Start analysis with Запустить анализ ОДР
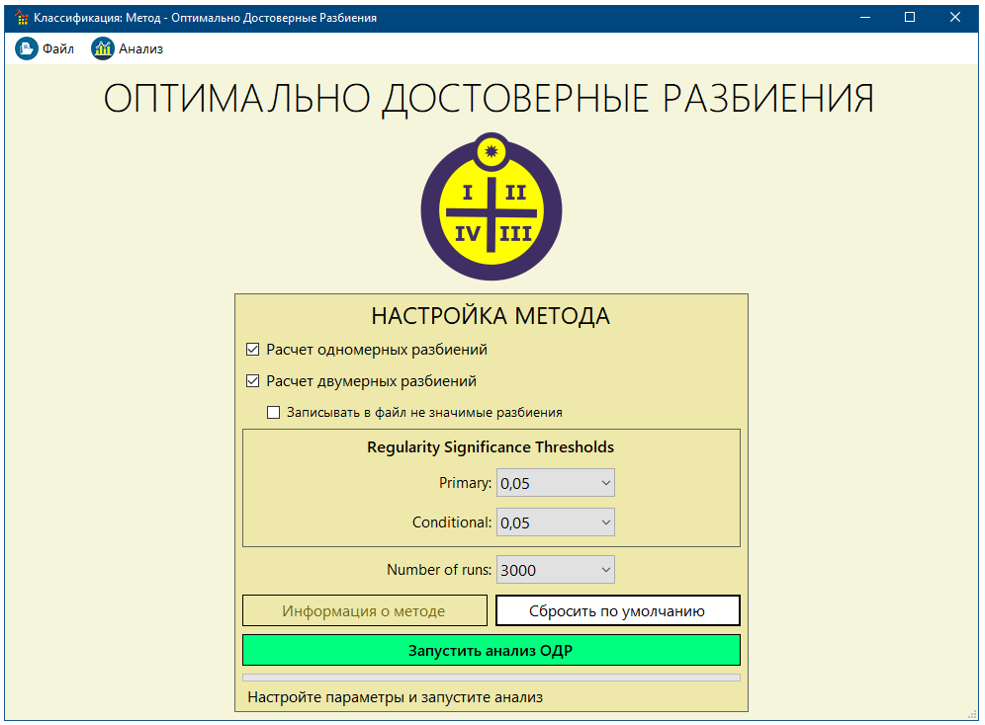985x725 pixels. (491, 650)
